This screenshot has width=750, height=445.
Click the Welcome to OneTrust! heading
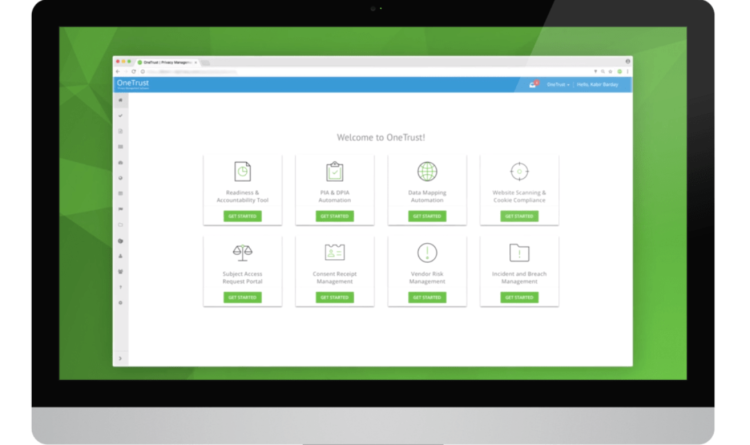point(381,137)
